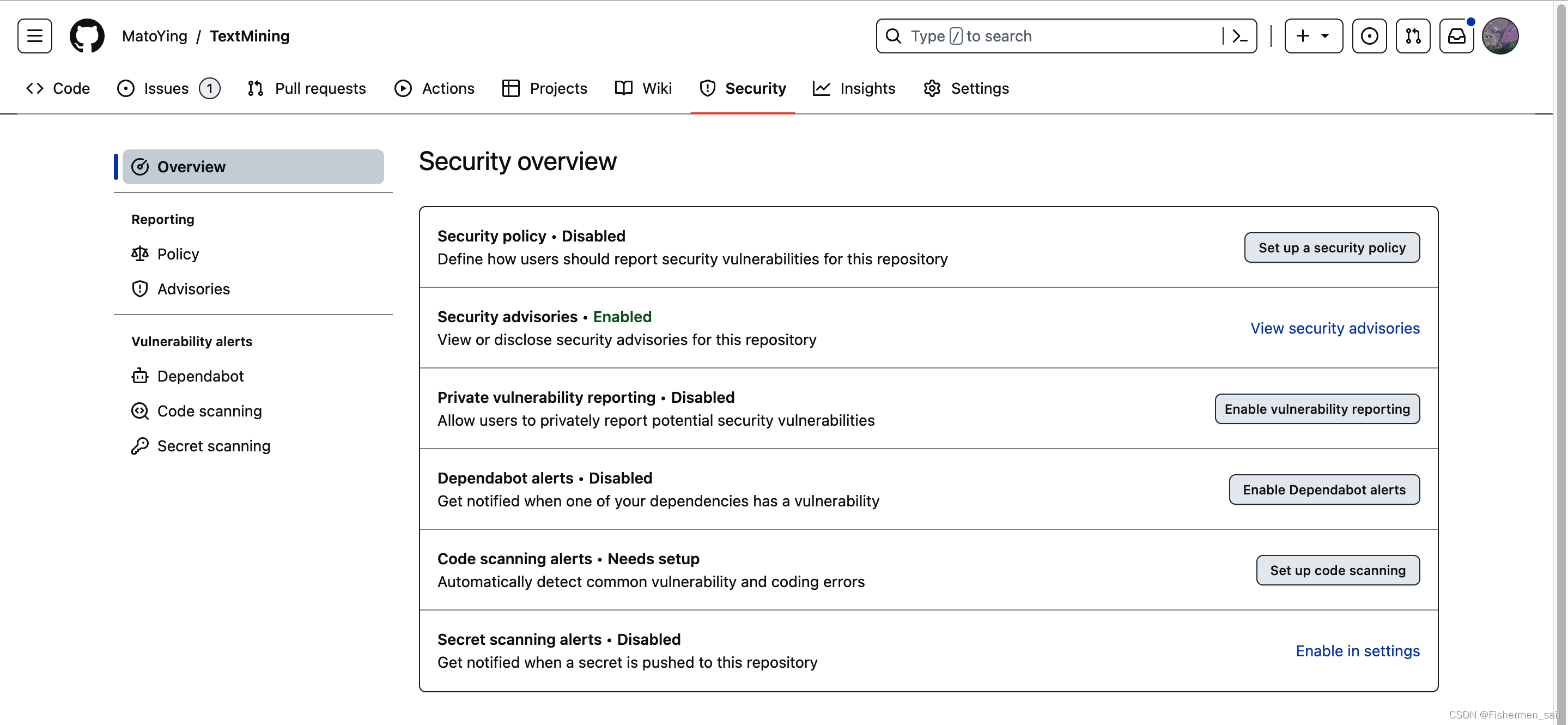Open your pull requests header icon
Image resolution: width=1568 pixels, height=725 pixels.
pyautogui.click(x=1413, y=36)
